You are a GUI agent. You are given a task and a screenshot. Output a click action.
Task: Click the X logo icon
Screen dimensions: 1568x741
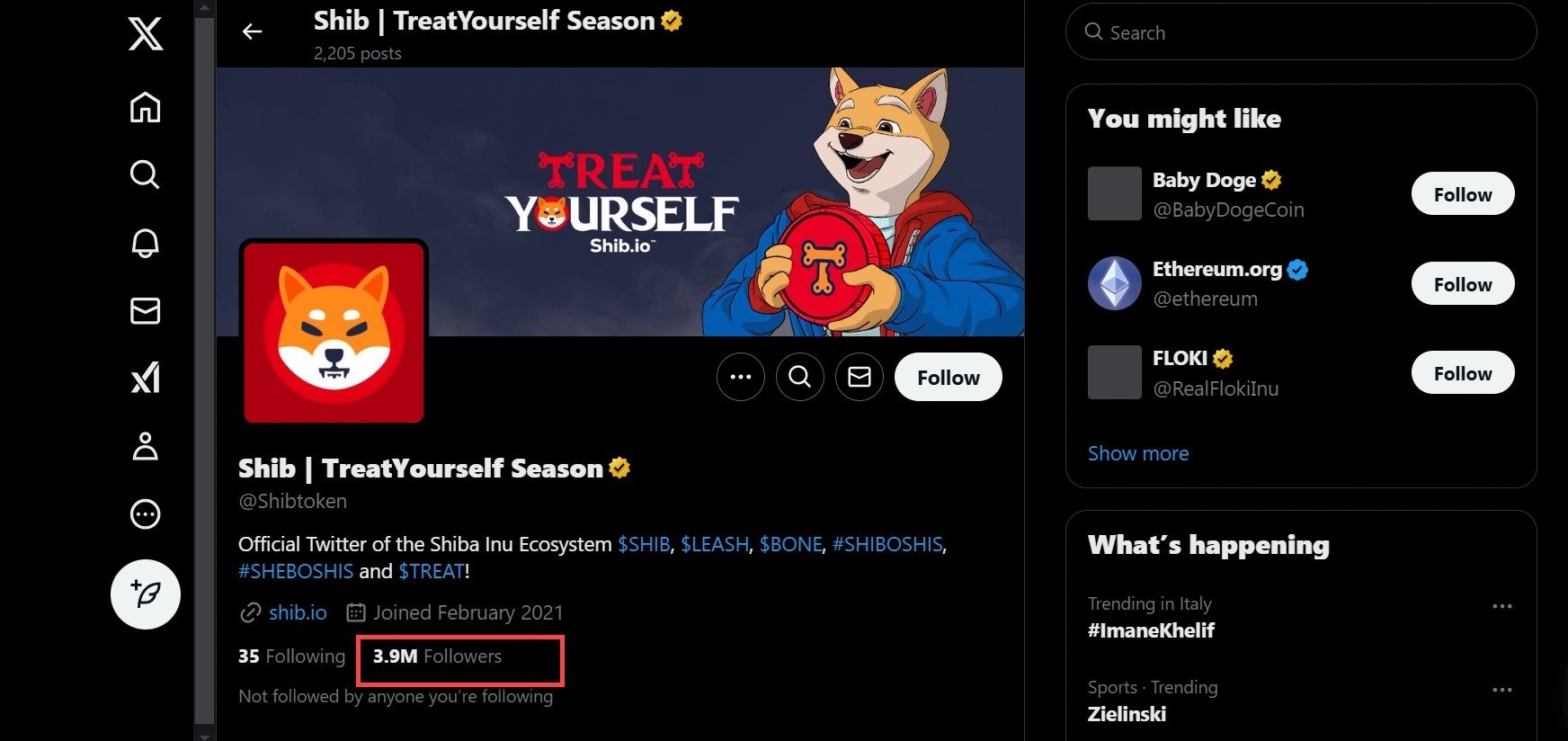(x=146, y=35)
